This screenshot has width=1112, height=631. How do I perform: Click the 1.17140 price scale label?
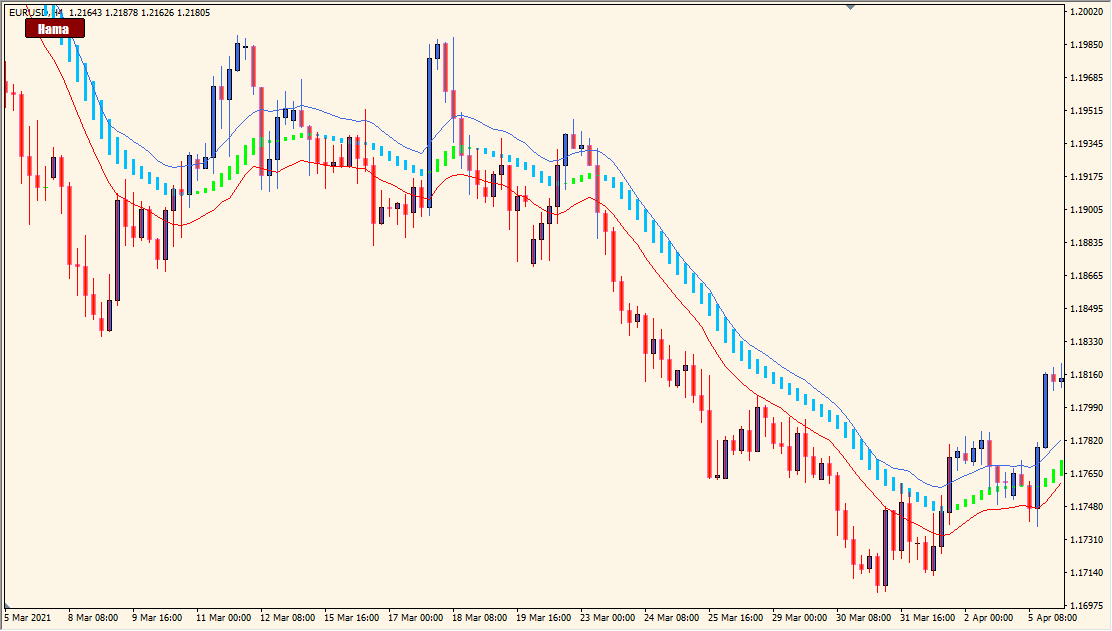(1086, 572)
